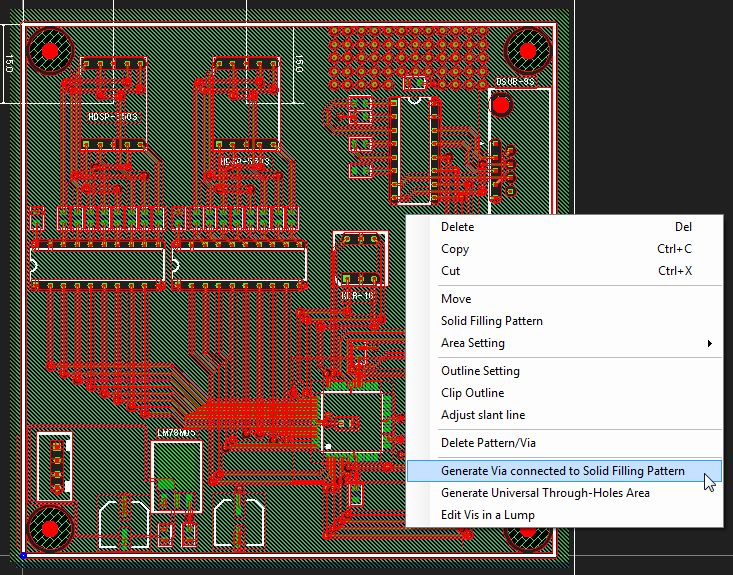Select the red pad atop the DSUB connector
Viewport: 733px width, 575px height.
(x=501, y=105)
